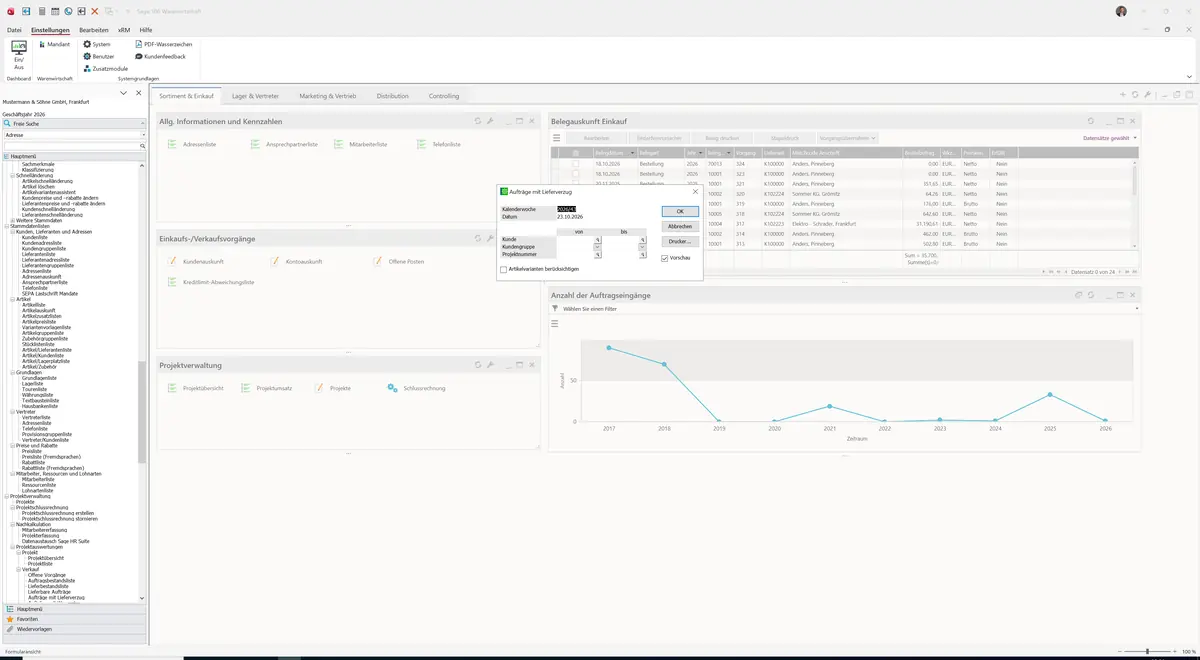
Task: Switch to the Lager & Vertreter tab
Action: coord(255,96)
